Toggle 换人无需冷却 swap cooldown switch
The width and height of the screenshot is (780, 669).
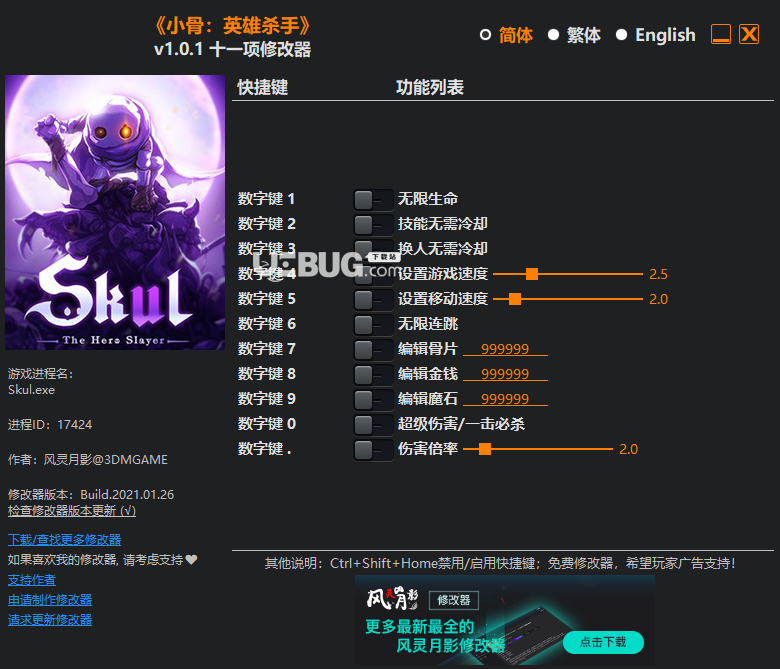click(x=373, y=249)
